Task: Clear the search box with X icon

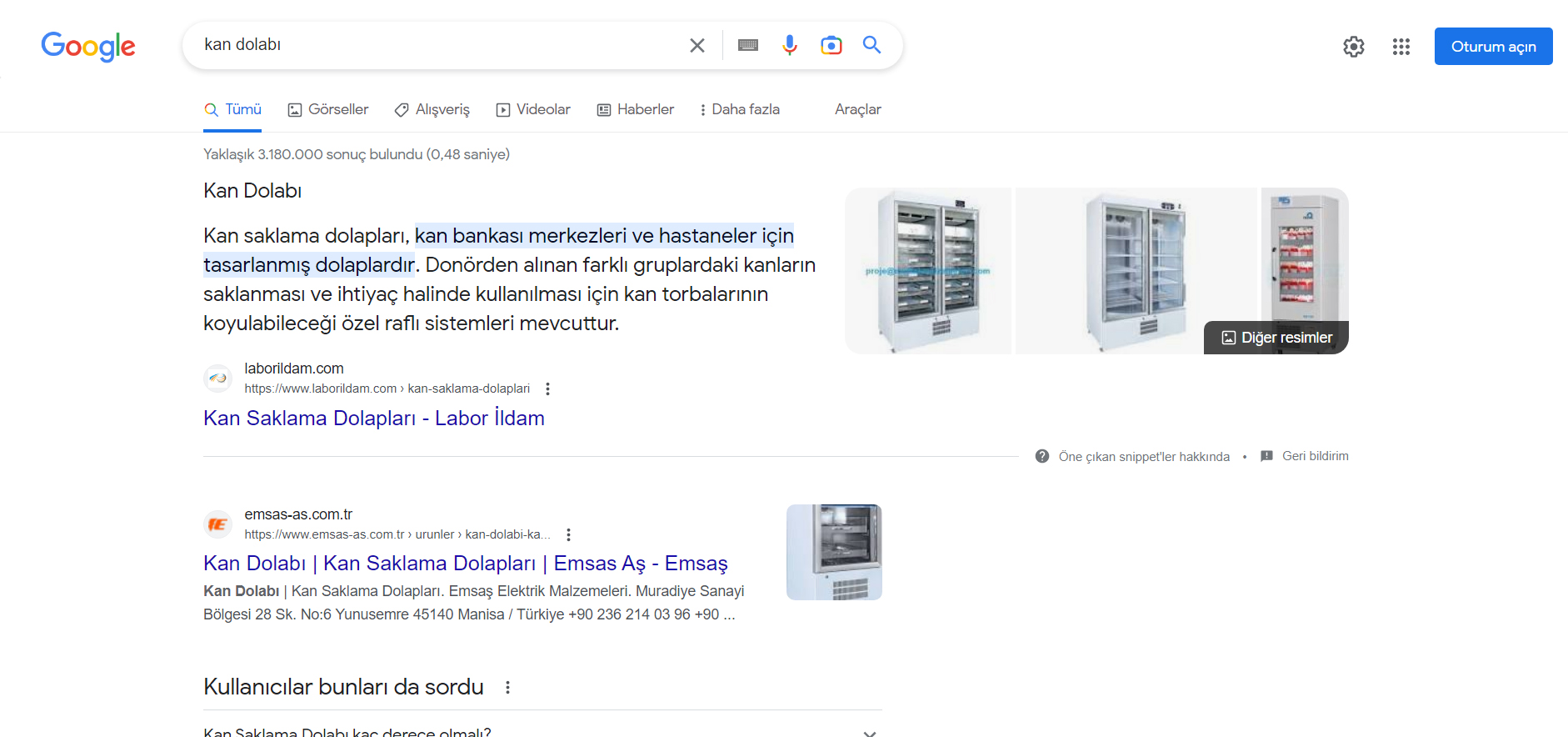Action: click(697, 45)
